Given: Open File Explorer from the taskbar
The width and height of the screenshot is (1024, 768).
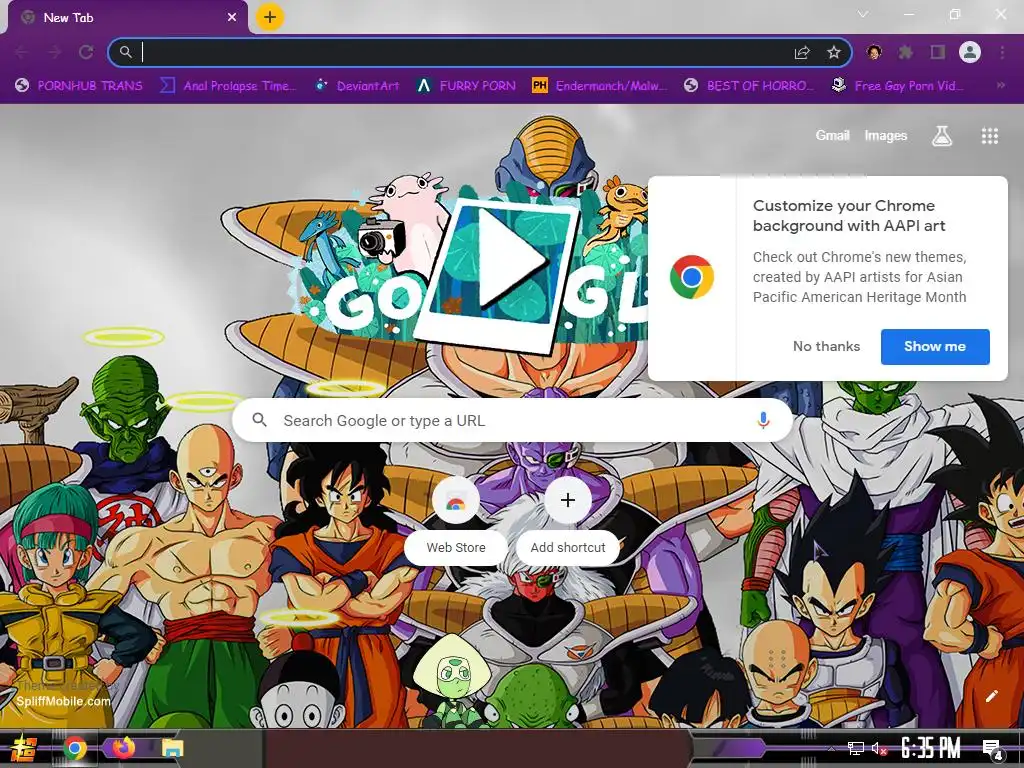Looking at the screenshot, I should point(173,748).
